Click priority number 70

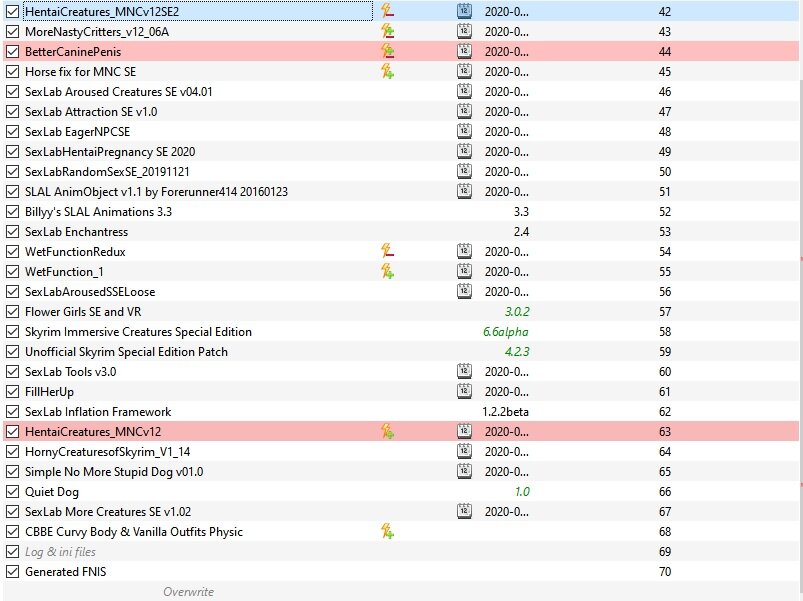pos(665,571)
